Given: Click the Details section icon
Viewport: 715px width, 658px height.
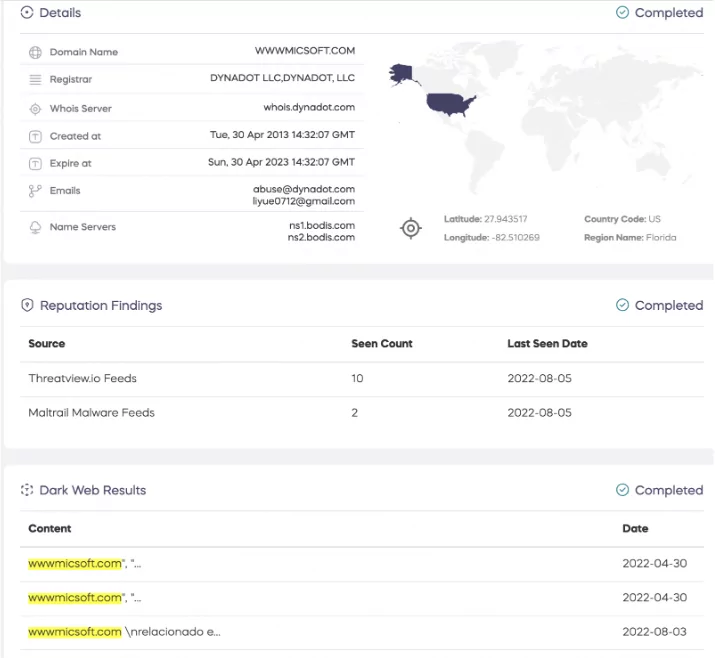Looking at the screenshot, I should click(x=27, y=12).
